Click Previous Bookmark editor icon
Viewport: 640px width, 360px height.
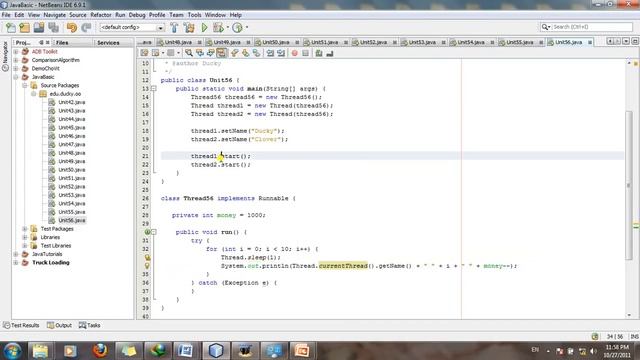point(234,53)
